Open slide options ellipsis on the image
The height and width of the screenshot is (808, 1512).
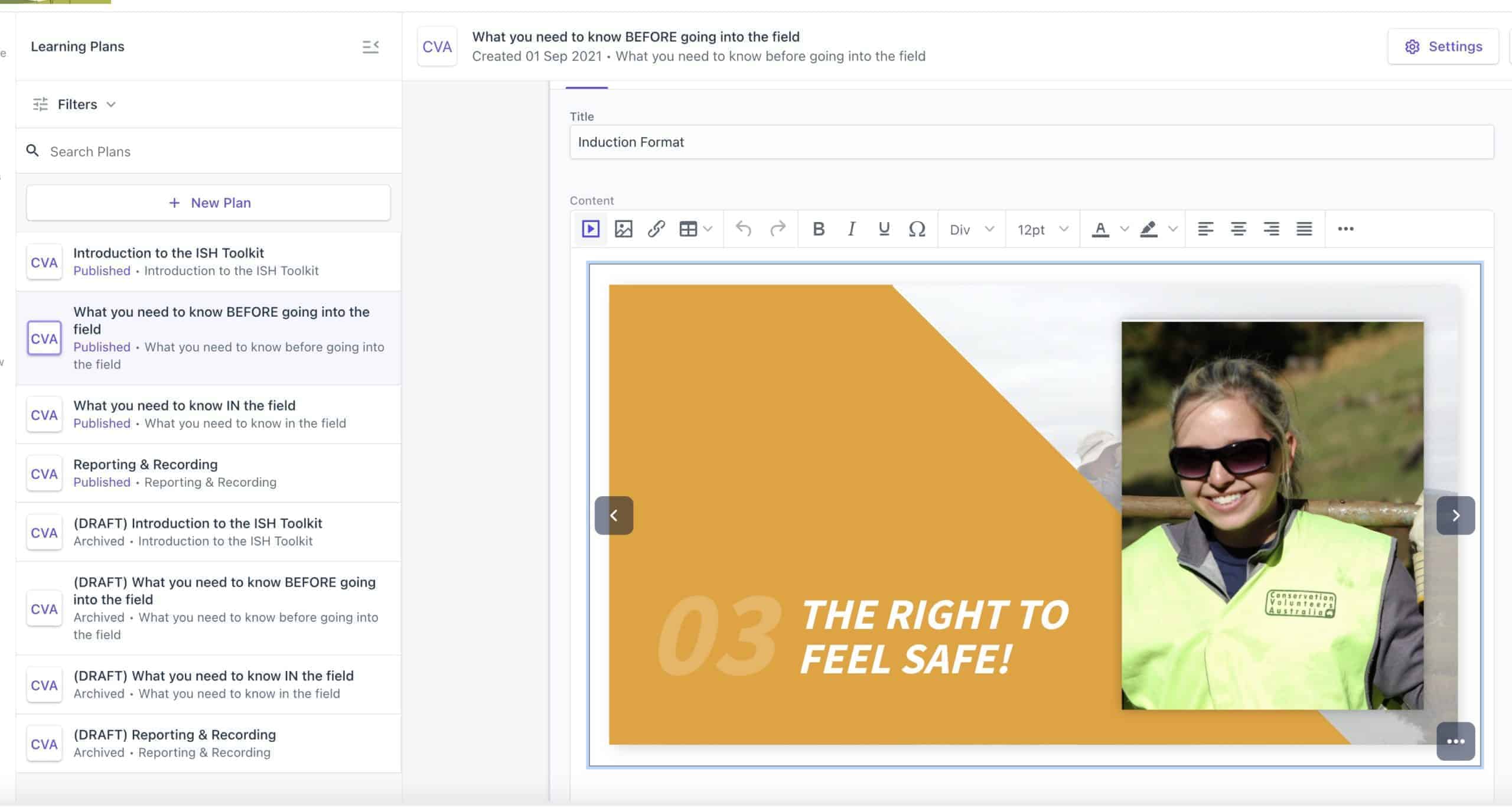coord(1456,741)
